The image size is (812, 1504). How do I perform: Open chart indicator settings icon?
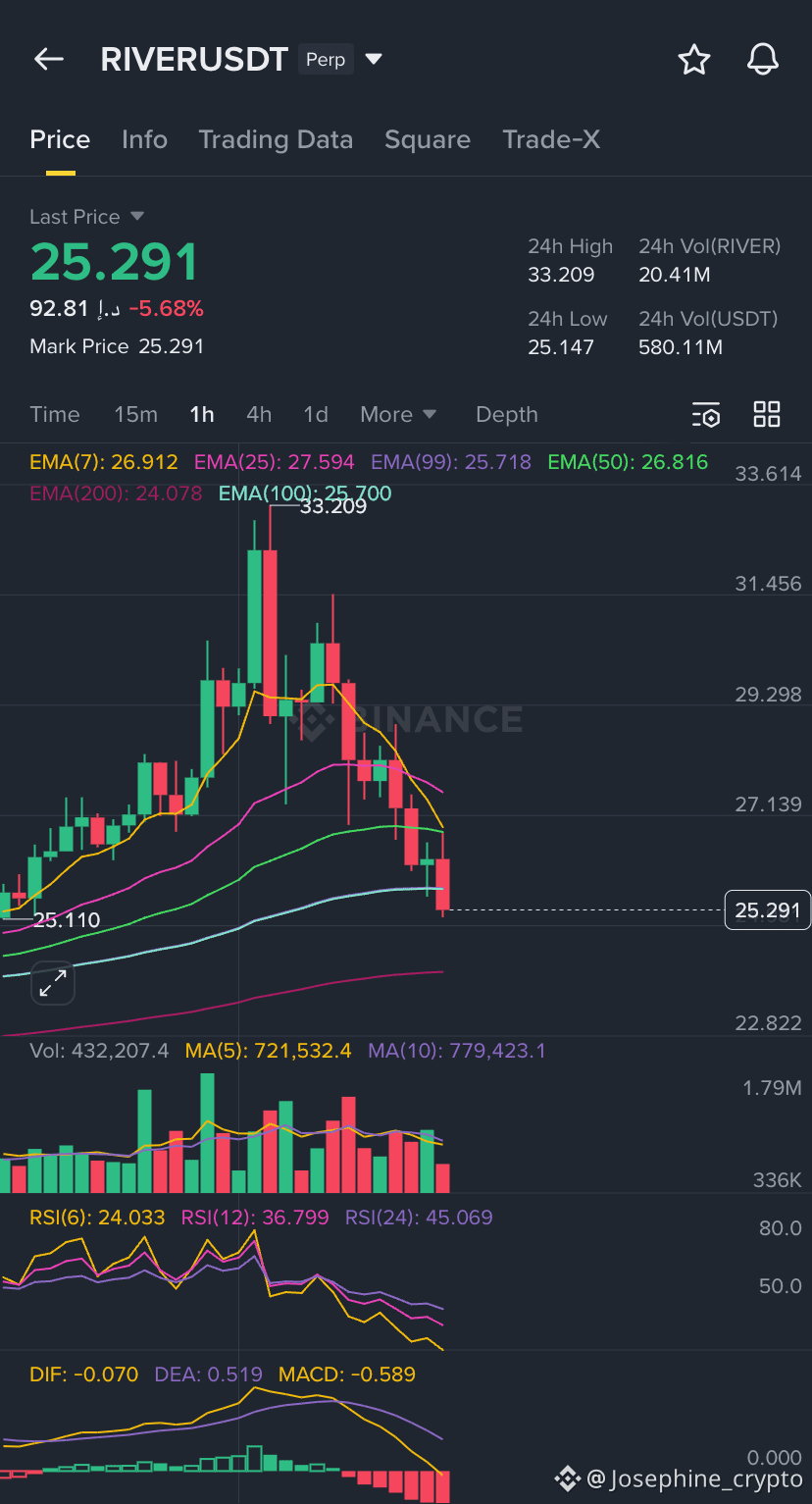click(x=706, y=415)
